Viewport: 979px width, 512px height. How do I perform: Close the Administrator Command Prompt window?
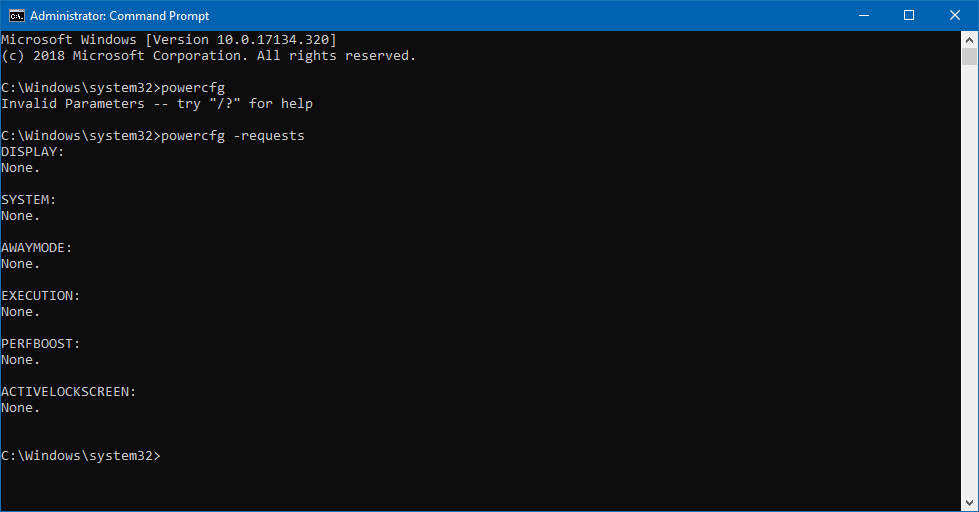(955, 16)
